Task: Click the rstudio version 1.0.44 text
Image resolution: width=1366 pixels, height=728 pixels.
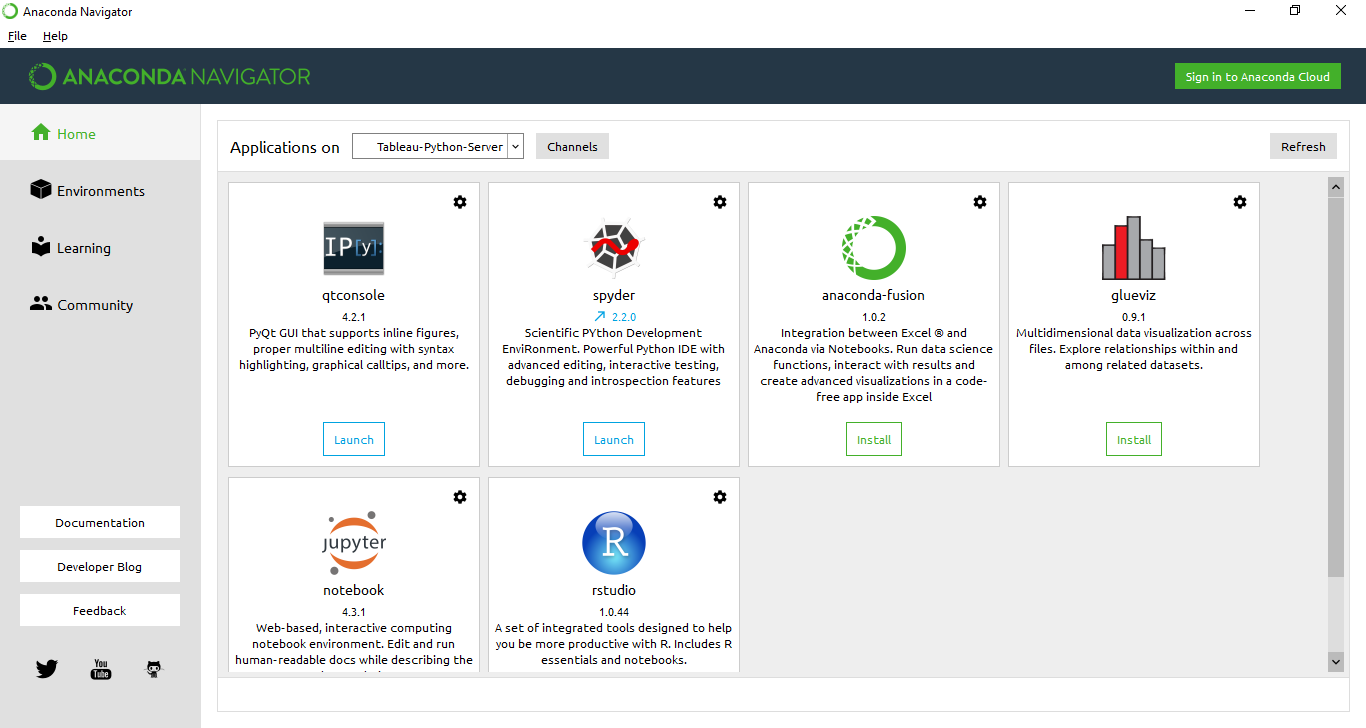Action: [x=614, y=612]
